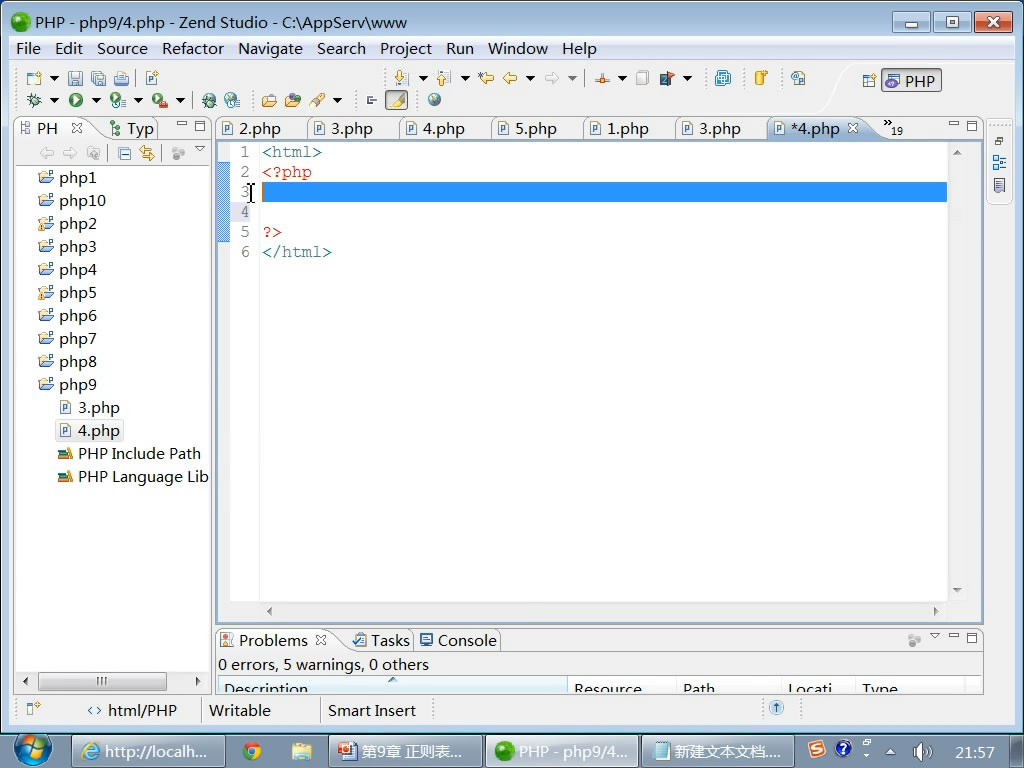
Task: Toggle the Show Selected Element Only button
Action: tap(372, 100)
